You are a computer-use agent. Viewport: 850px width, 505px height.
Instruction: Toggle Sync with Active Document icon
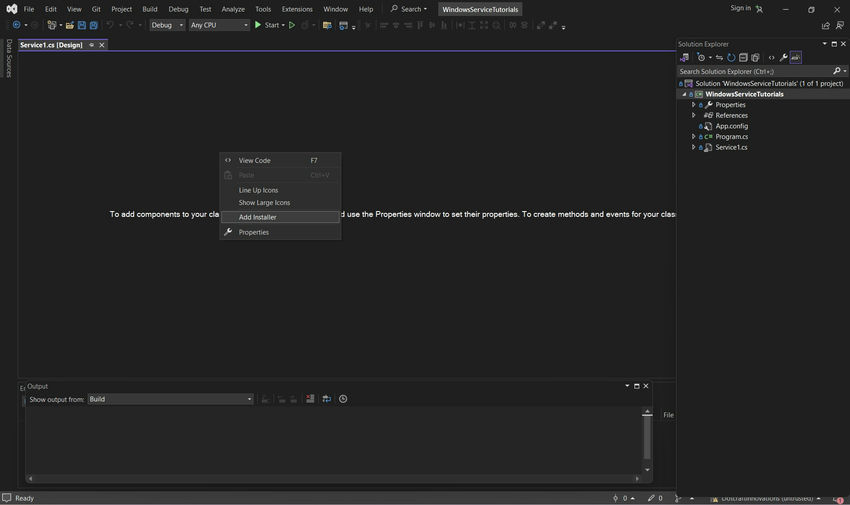(x=719, y=57)
